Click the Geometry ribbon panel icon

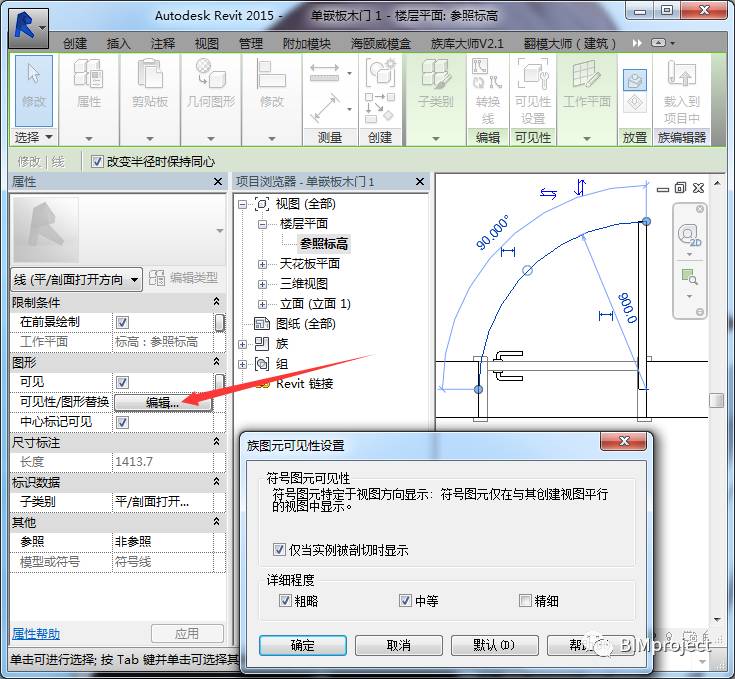click(210, 74)
